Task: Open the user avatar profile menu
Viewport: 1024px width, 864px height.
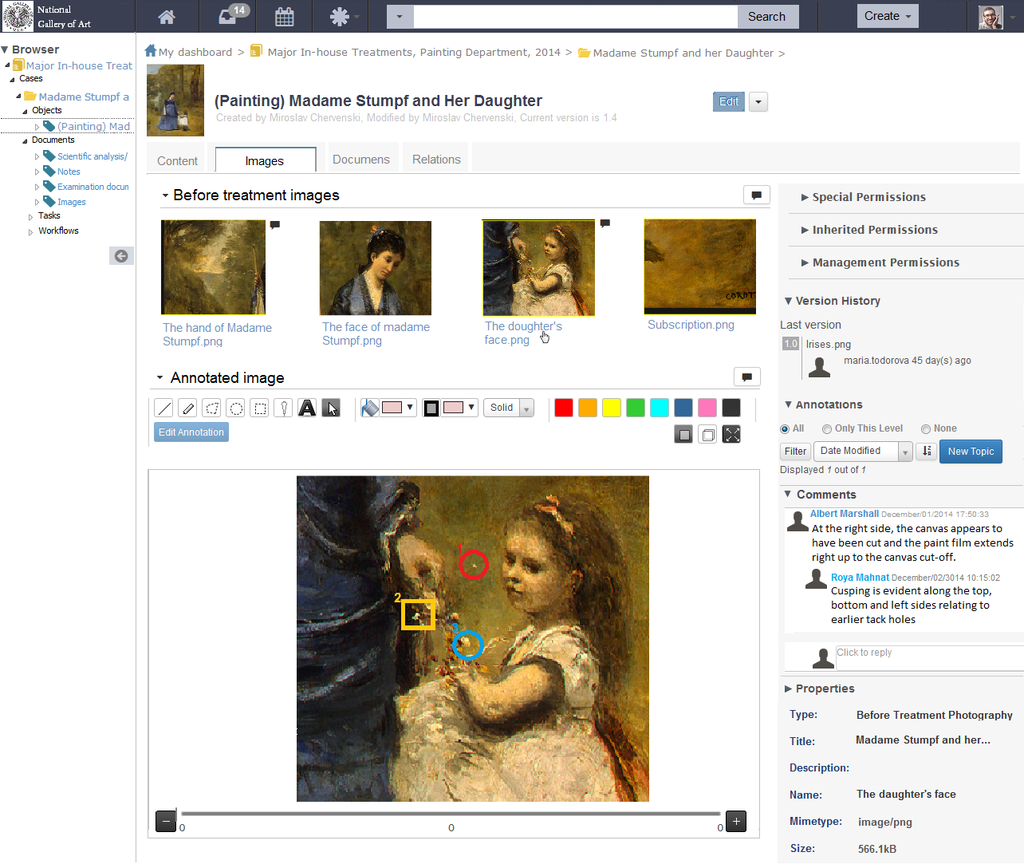Action: pyautogui.click(x=990, y=17)
